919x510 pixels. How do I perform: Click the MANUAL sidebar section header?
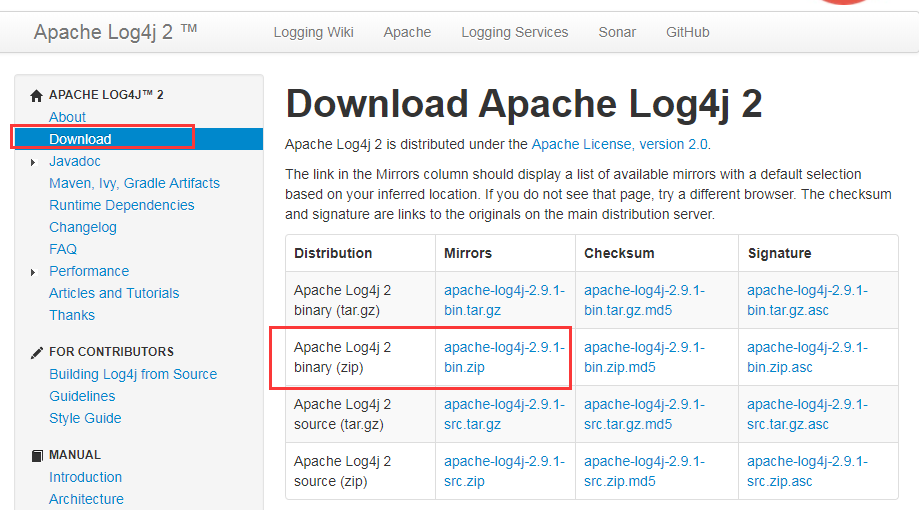75,455
